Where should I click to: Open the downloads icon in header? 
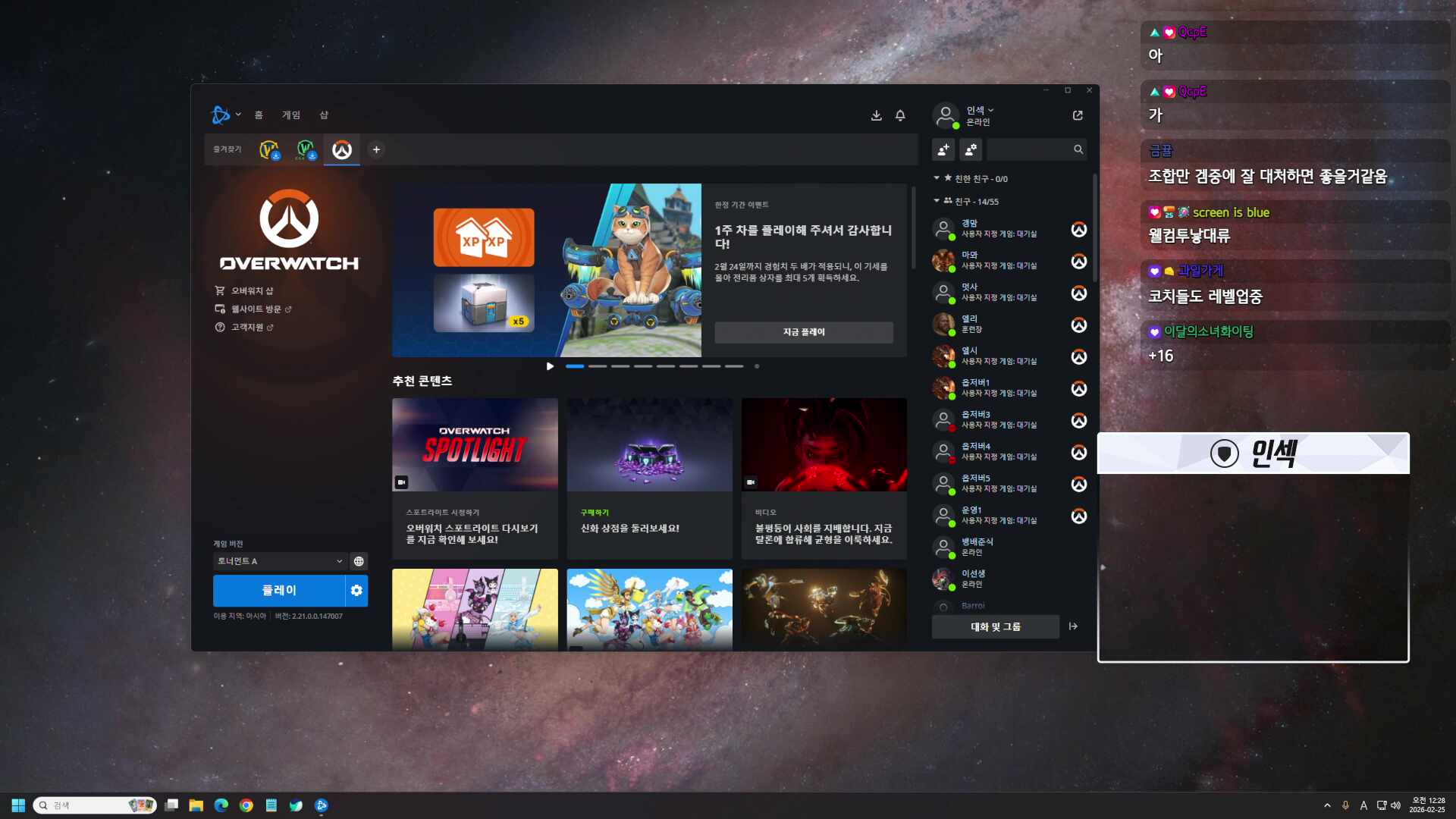(876, 115)
